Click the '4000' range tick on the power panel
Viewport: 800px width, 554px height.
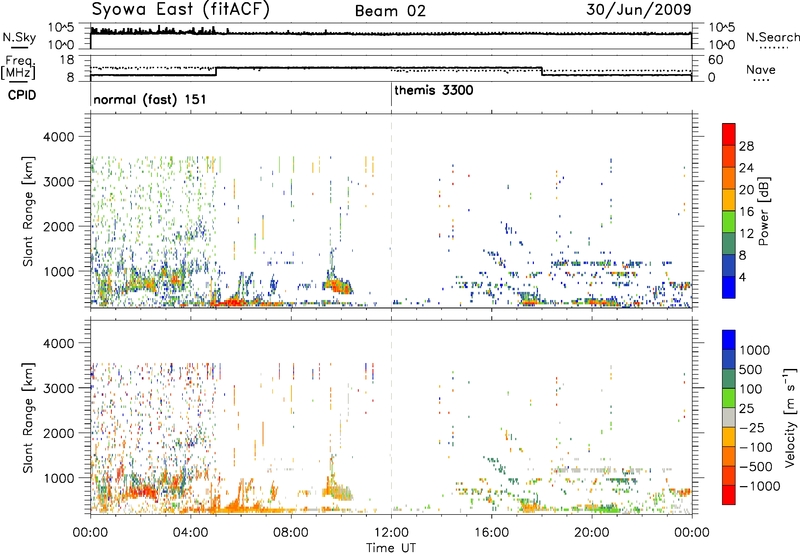pos(58,137)
